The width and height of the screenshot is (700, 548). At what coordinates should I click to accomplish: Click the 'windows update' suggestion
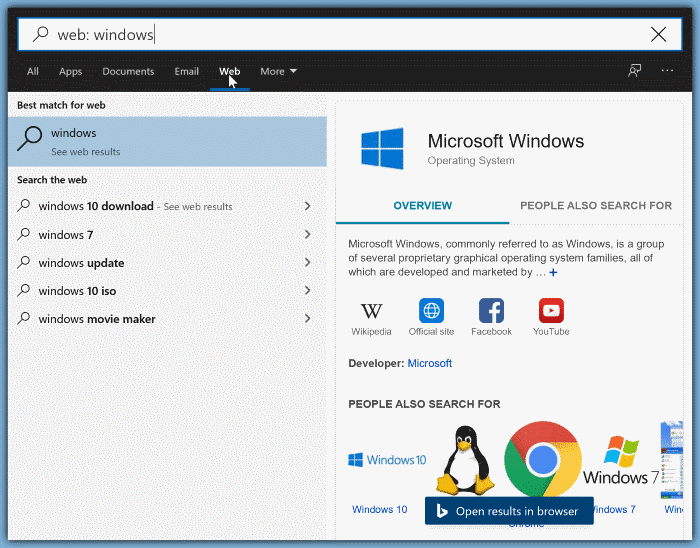point(167,263)
